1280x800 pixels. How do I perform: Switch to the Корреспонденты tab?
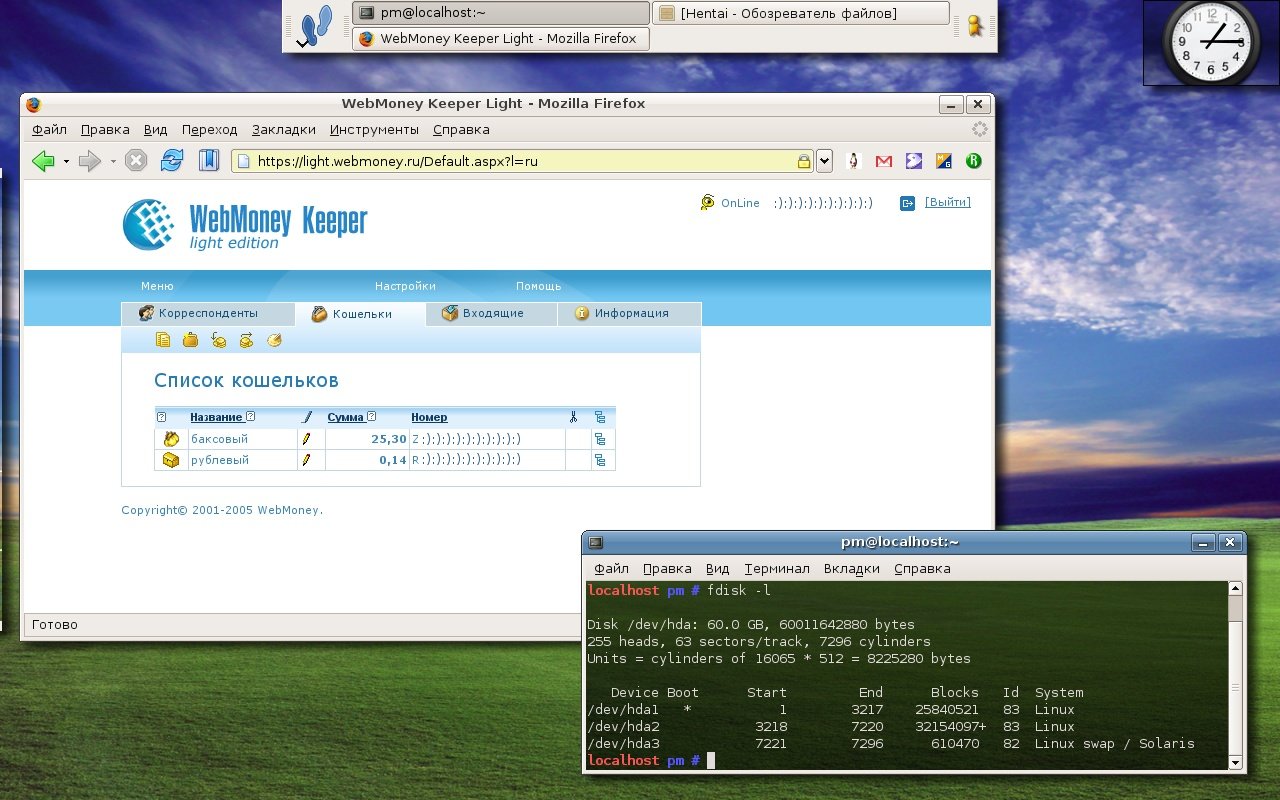208,314
